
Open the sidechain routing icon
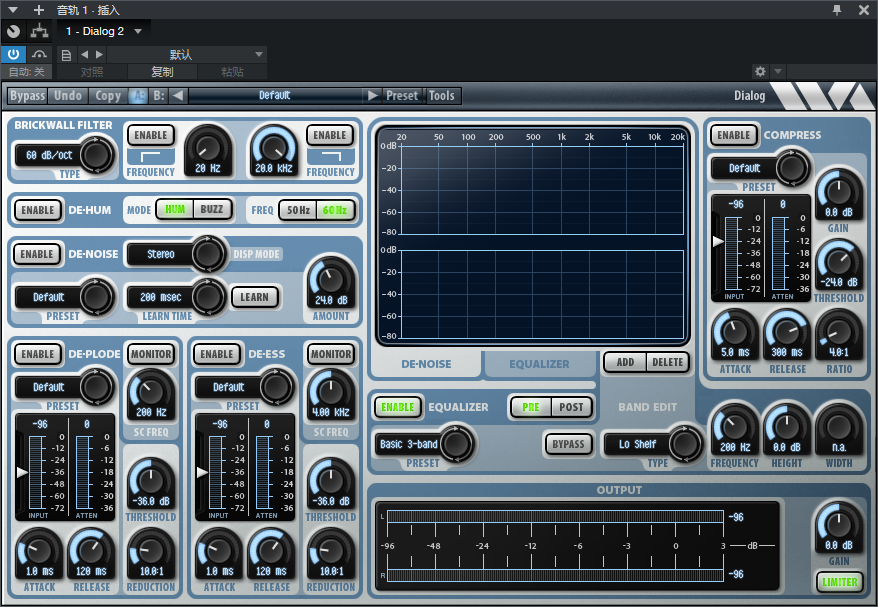click(39, 31)
